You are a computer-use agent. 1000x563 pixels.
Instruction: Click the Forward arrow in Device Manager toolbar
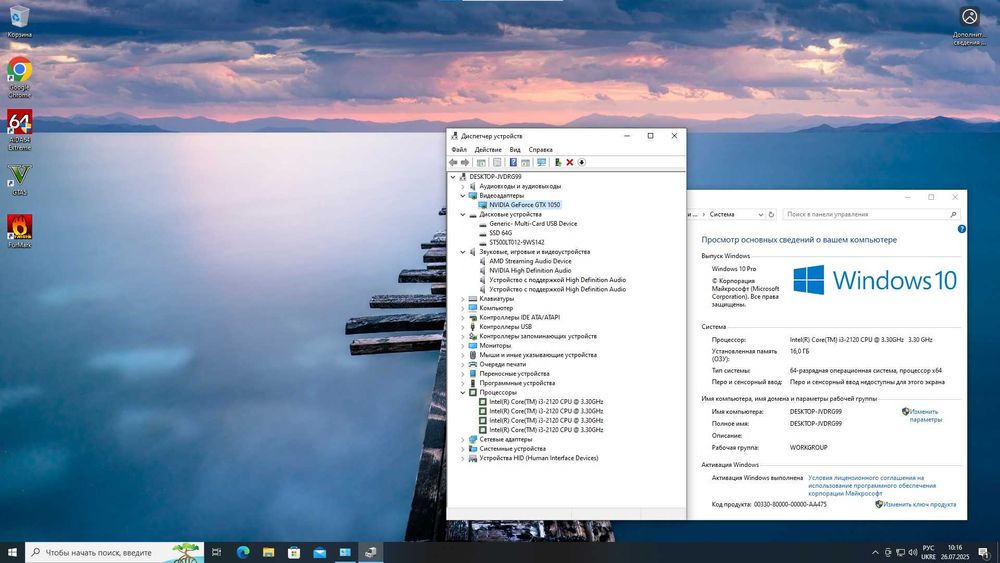[x=465, y=163]
